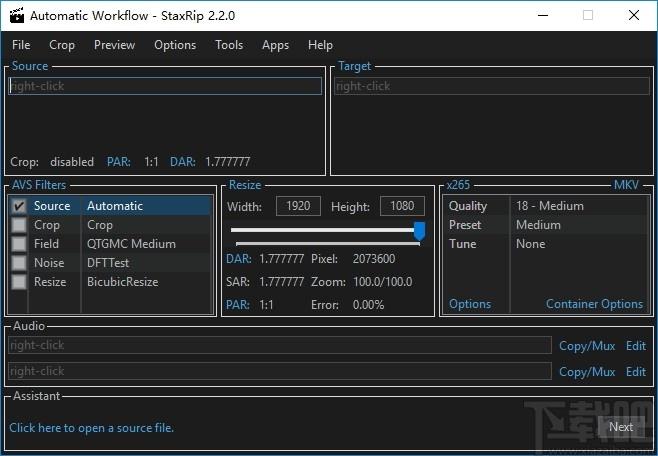Open the Crop menu
This screenshot has width=658, height=456.
(62, 45)
